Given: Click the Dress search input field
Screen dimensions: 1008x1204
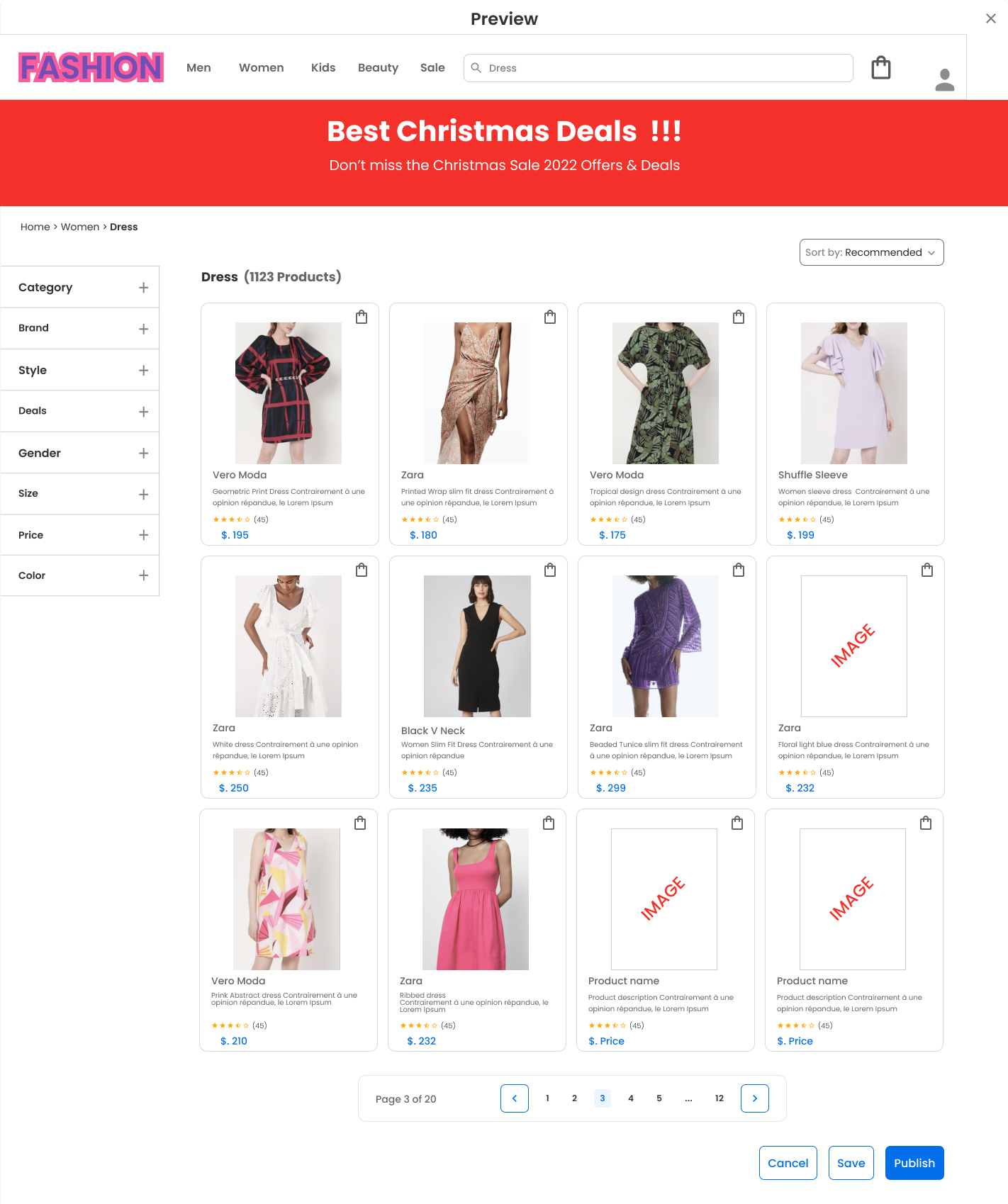Looking at the screenshot, I should point(659,68).
